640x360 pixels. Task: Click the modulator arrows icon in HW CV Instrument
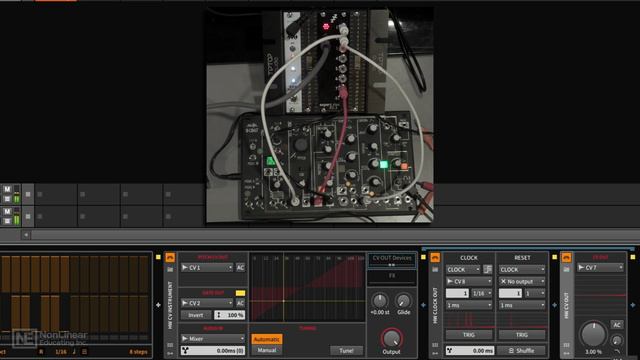click(x=170, y=353)
